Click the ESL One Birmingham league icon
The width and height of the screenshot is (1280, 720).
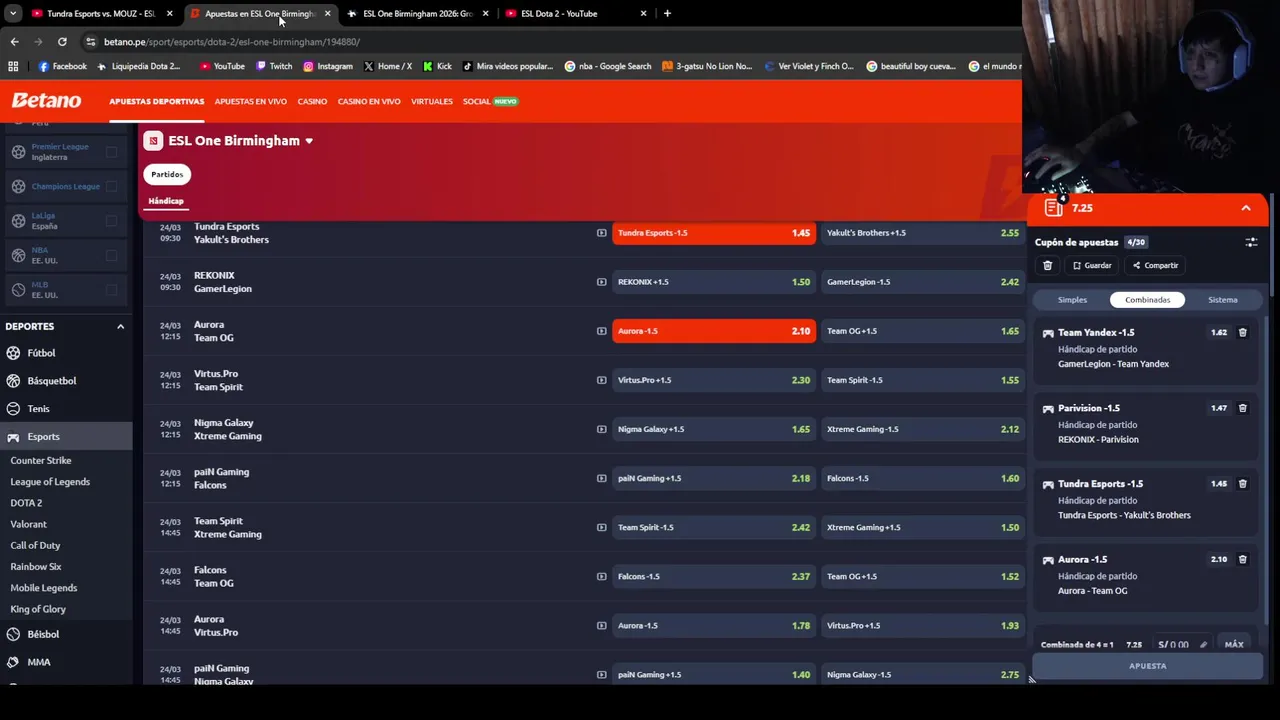(x=153, y=141)
